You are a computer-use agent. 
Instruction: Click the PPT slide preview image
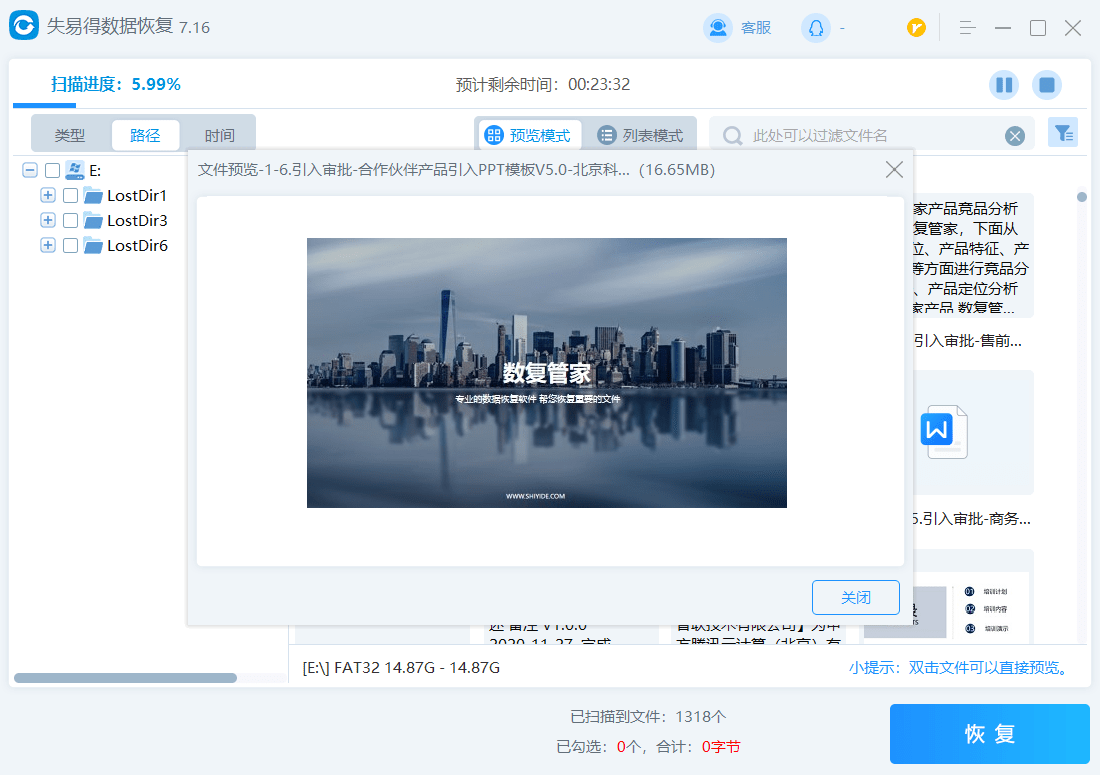(546, 372)
